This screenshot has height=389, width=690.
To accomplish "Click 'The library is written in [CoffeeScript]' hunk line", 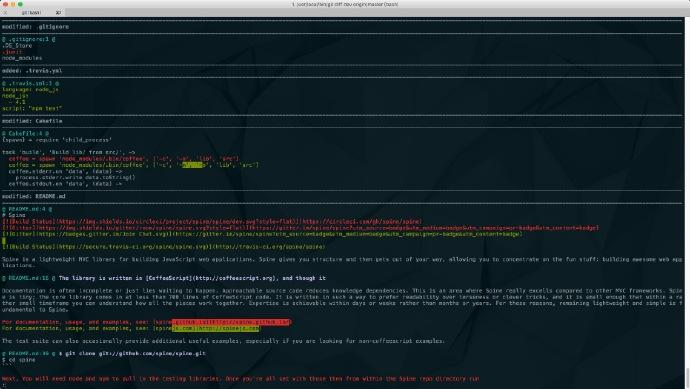I will point(192,278).
